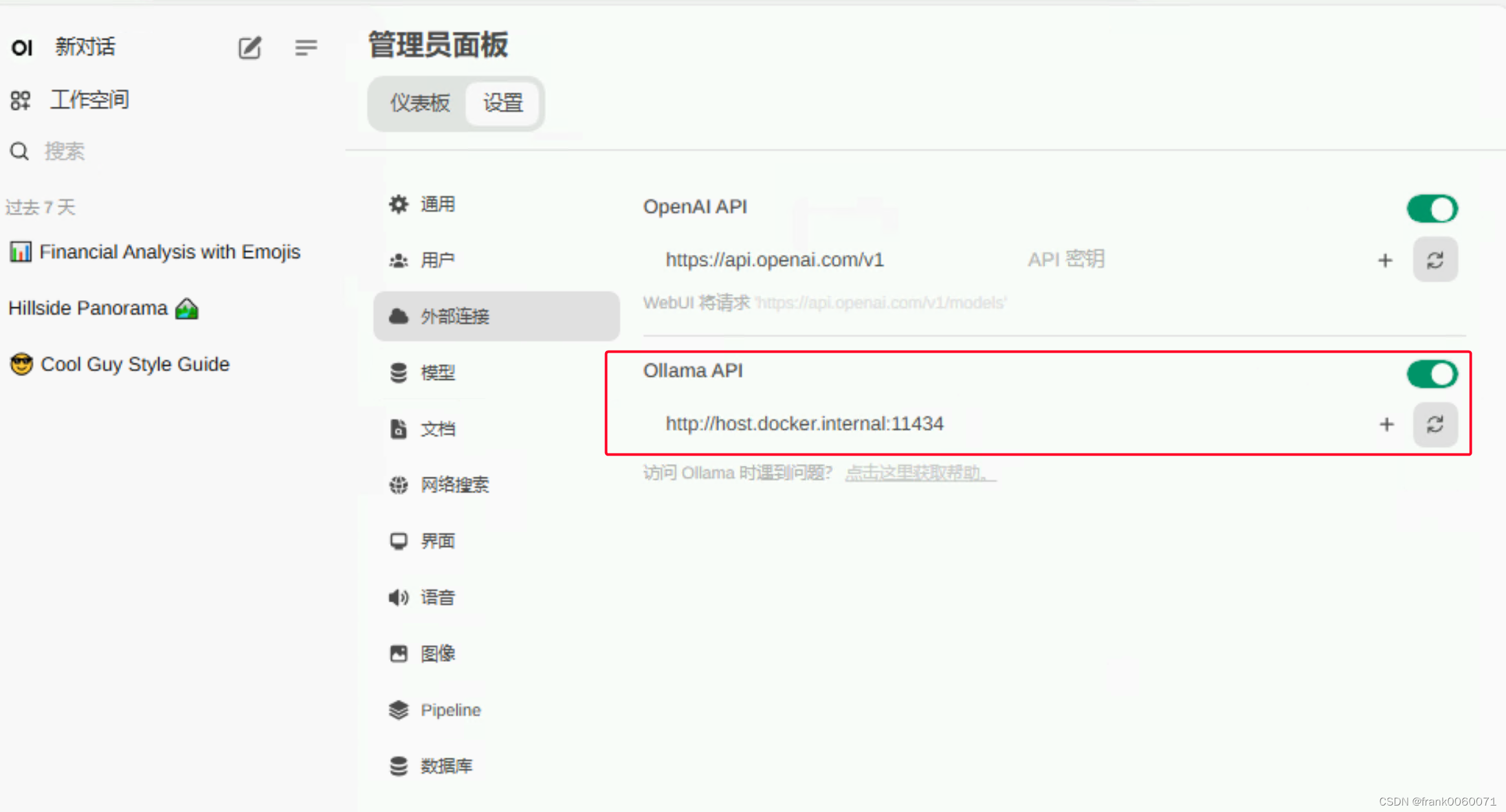Image resolution: width=1506 pixels, height=812 pixels.
Task: Open the sidebar menu lines icon
Action: [x=305, y=47]
